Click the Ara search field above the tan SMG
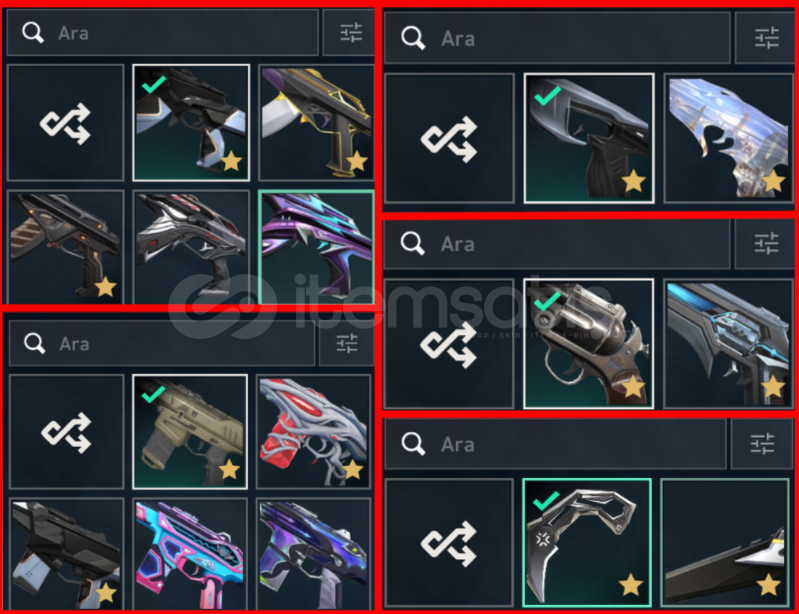 [162, 343]
